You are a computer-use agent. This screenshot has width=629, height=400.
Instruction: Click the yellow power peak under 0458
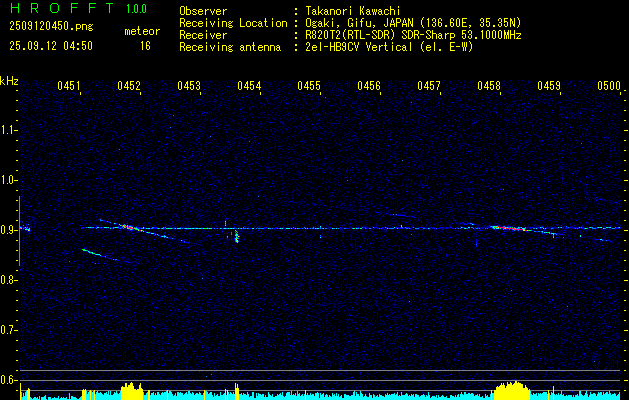coord(511,390)
